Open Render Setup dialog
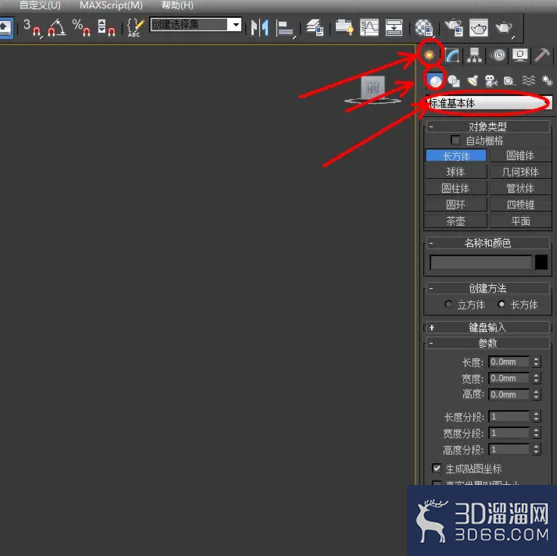 click(x=454, y=27)
